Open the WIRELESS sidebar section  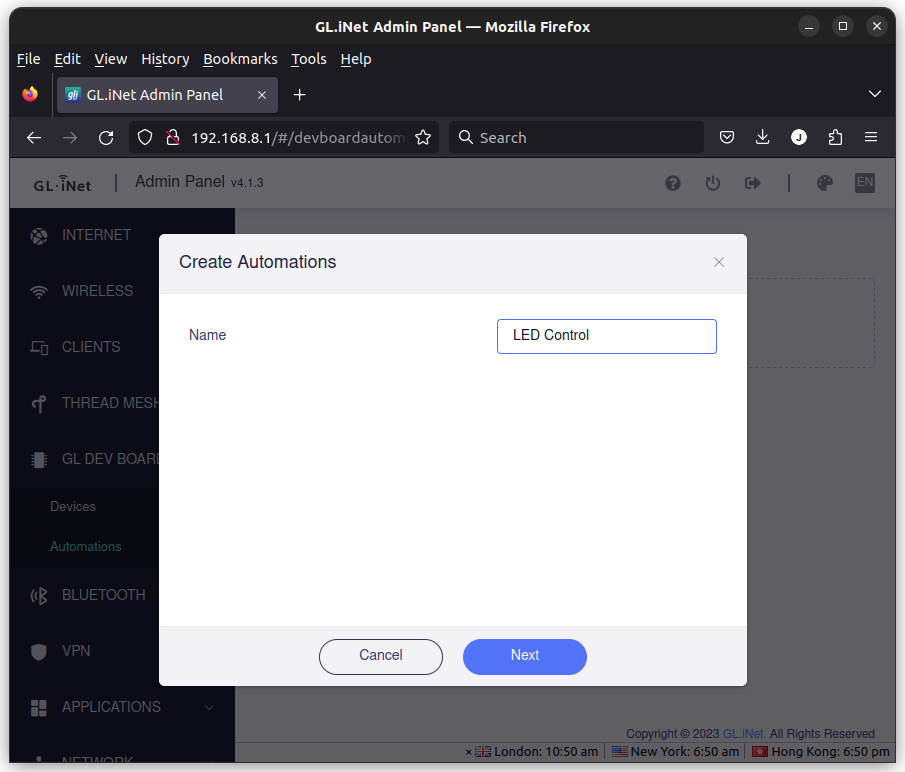pos(98,291)
